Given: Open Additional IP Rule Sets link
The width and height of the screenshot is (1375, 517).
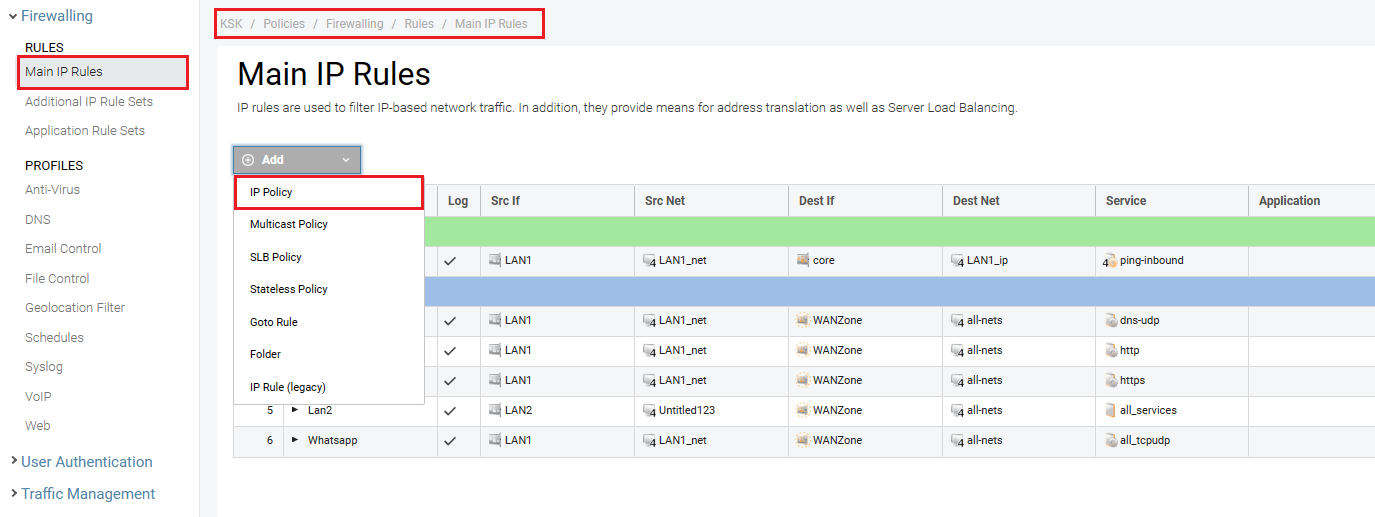Looking at the screenshot, I should tap(89, 101).
